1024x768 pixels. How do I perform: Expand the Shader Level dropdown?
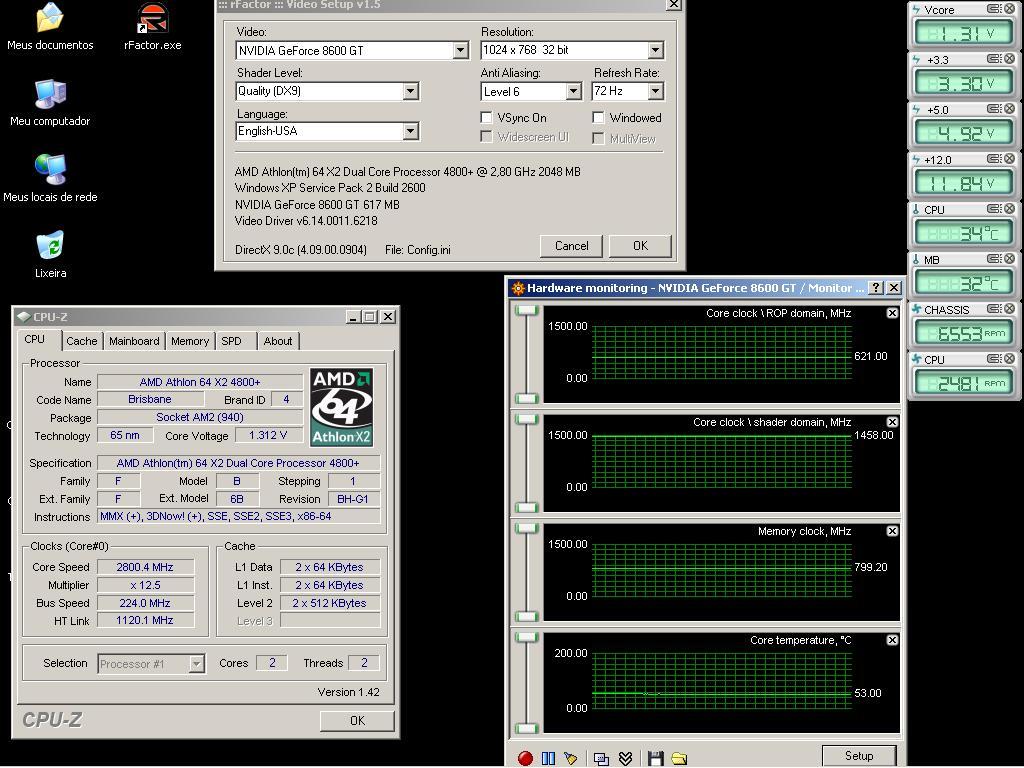click(x=410, y=91)
